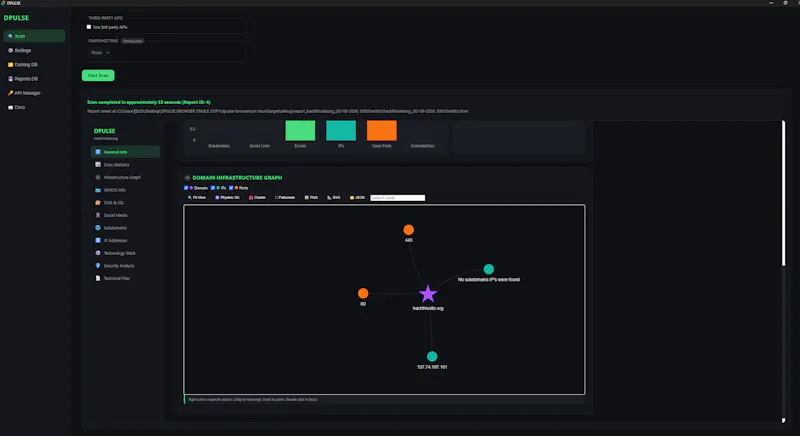Toggle Domain nodes visibility checkbox
The height and width of the screenshot is (436, 800).
click(186, 188)
